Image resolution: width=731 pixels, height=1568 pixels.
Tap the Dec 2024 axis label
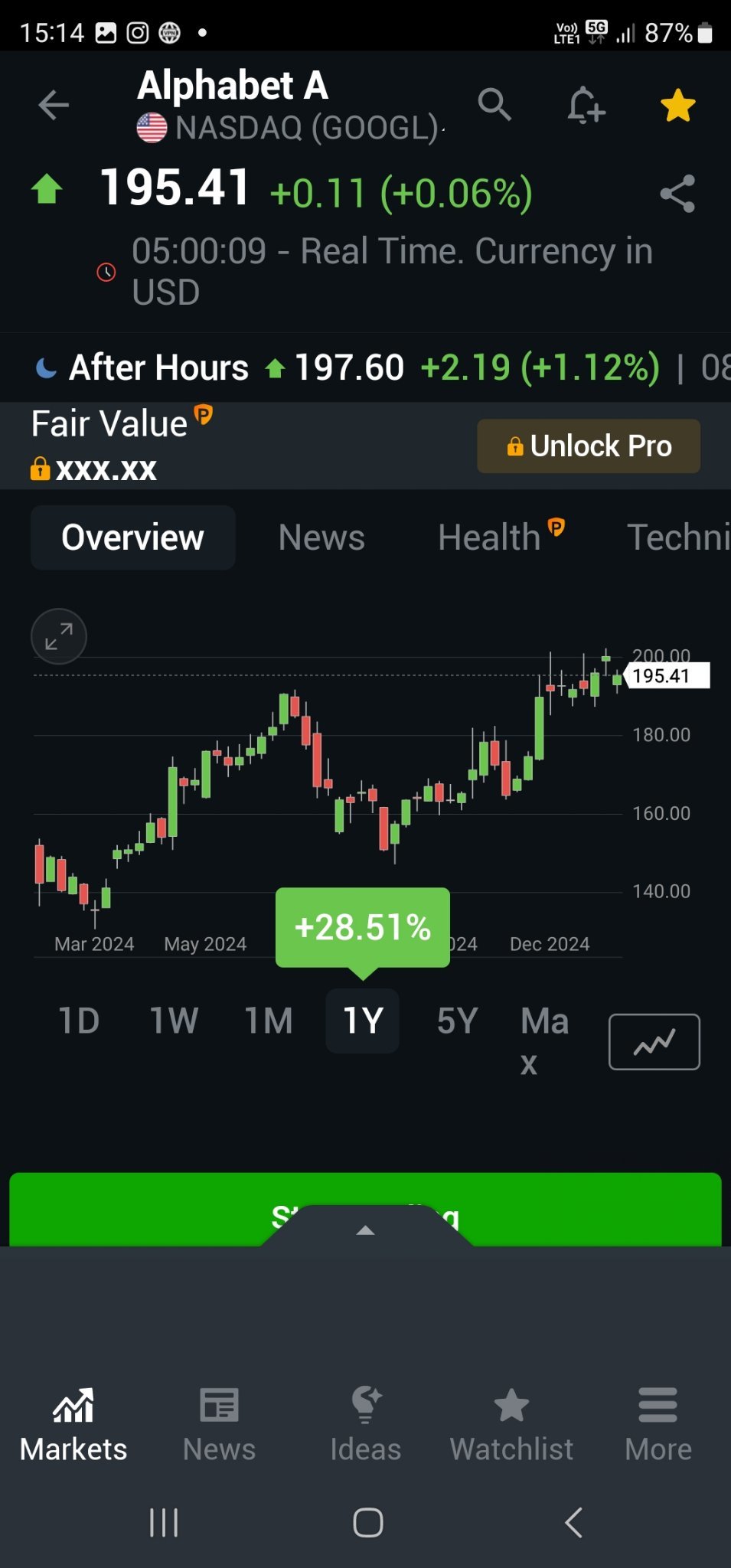coord(550,944)
